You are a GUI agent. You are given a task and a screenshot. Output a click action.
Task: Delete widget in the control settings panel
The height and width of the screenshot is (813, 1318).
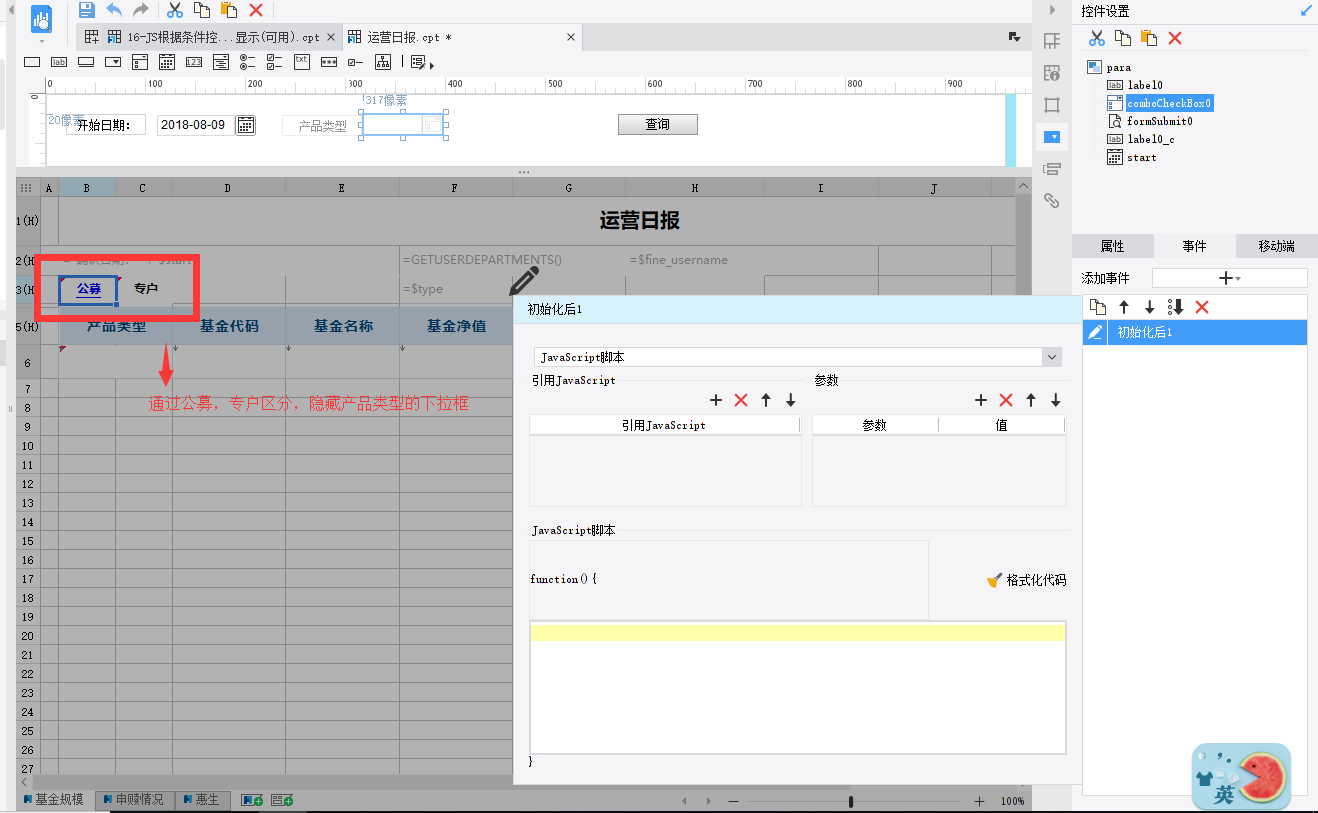tap(1175, 38)
